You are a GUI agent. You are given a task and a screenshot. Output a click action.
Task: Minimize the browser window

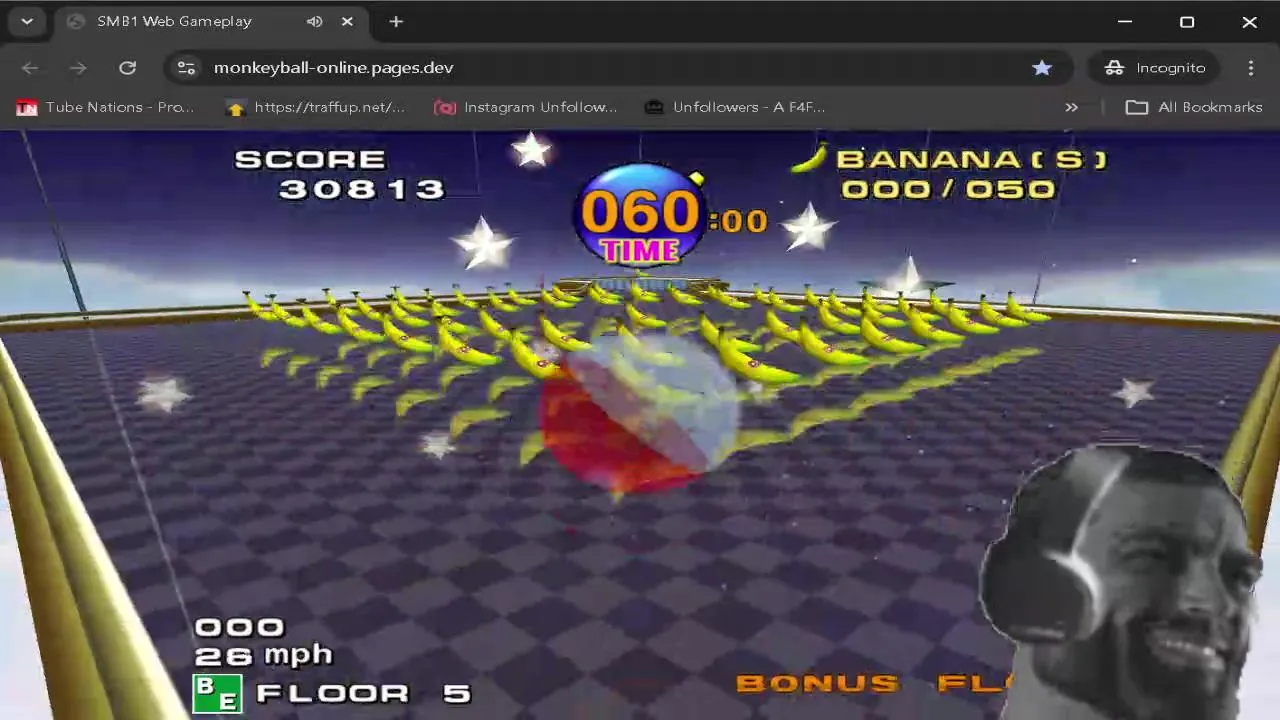[x=1125, y=21]
